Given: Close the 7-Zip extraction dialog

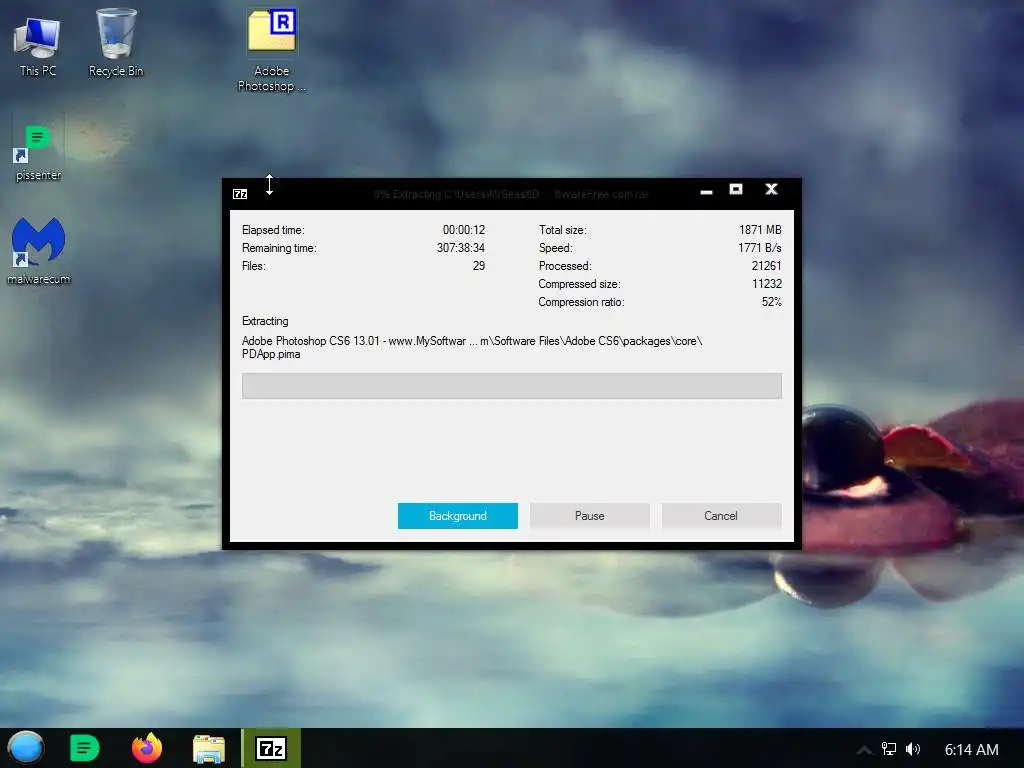Looking at the screenshot, I should [771, 189].
